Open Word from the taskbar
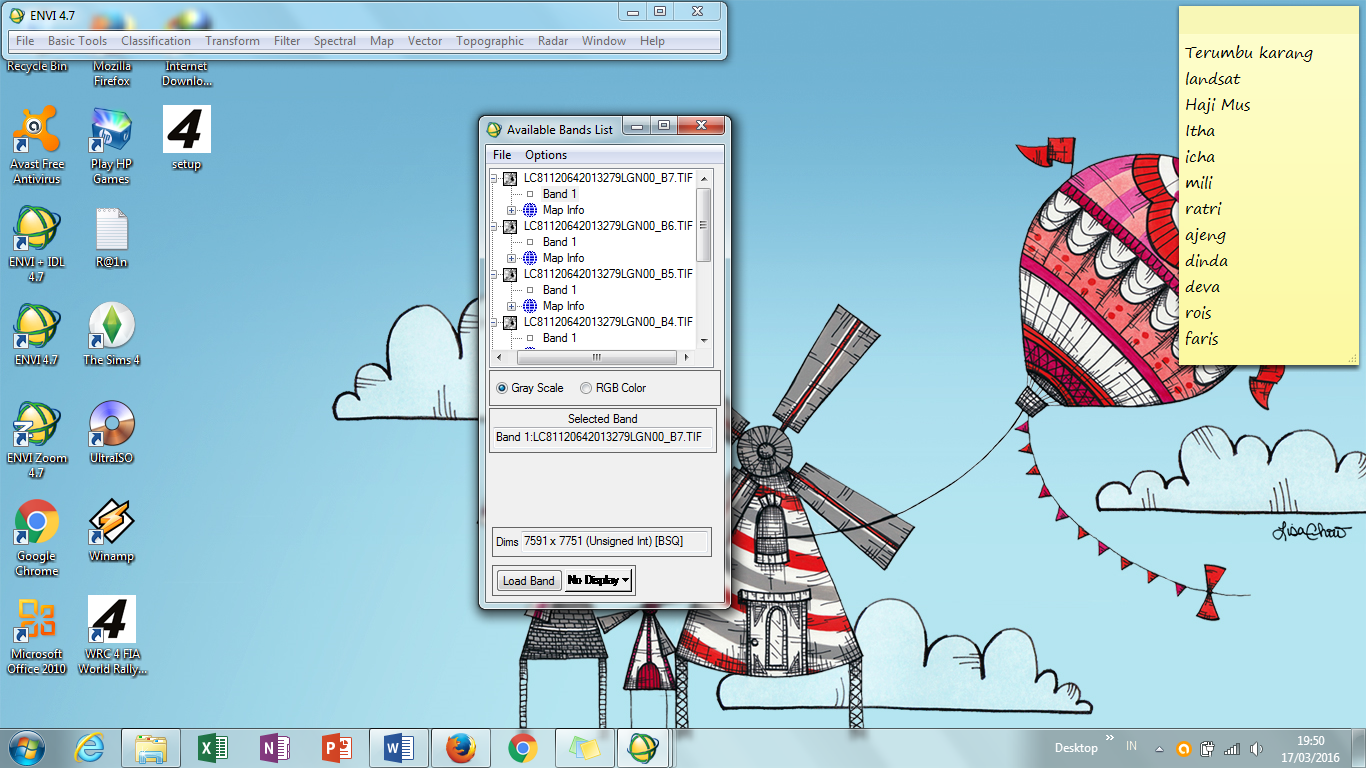This screenshot has height=768, width=1366. (x=398, y=747)
